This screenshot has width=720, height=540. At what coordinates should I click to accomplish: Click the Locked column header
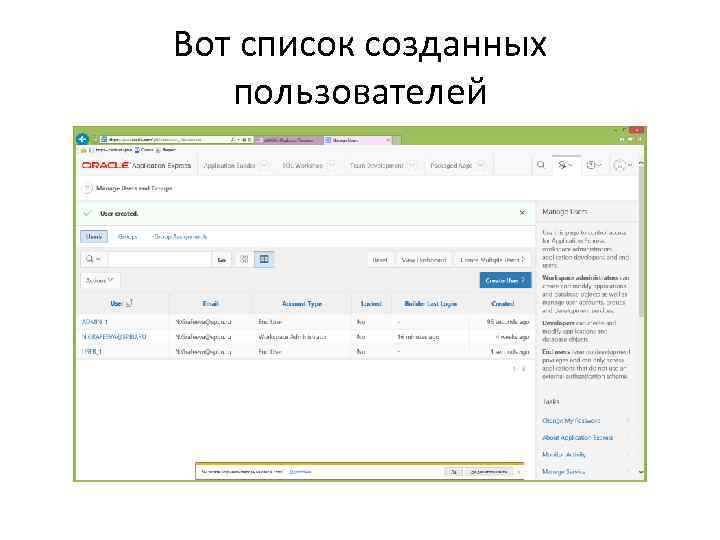(x=371, y=304)
